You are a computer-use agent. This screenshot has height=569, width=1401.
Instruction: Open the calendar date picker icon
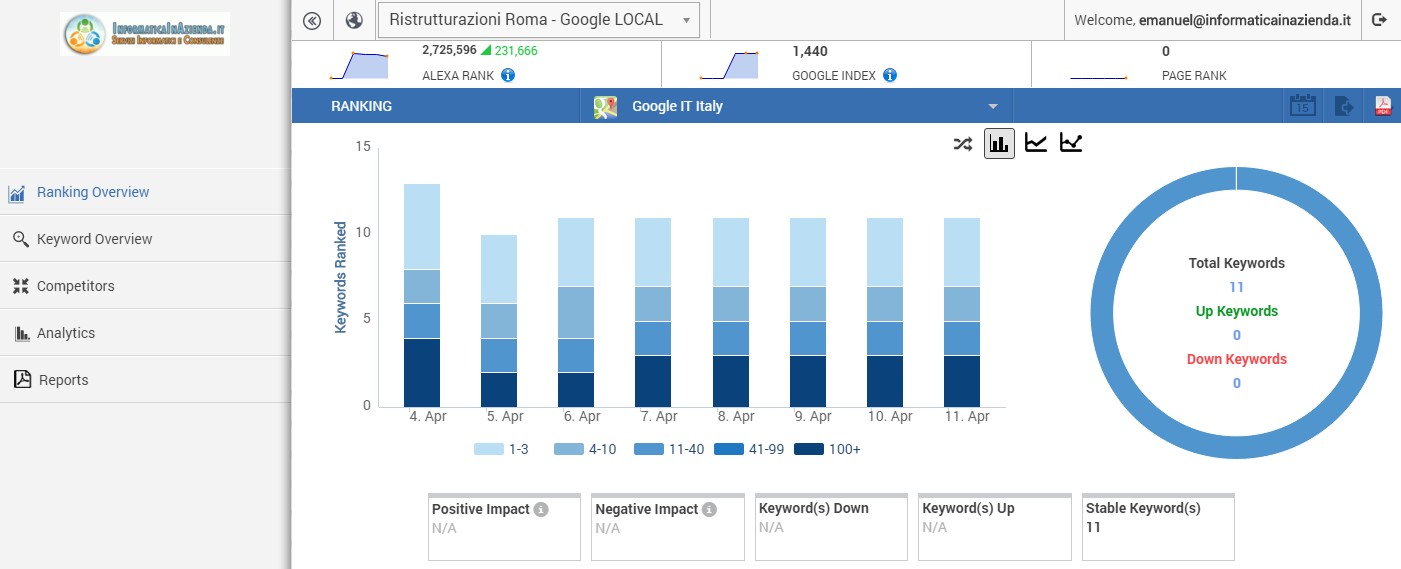(x=1302, y=106)
